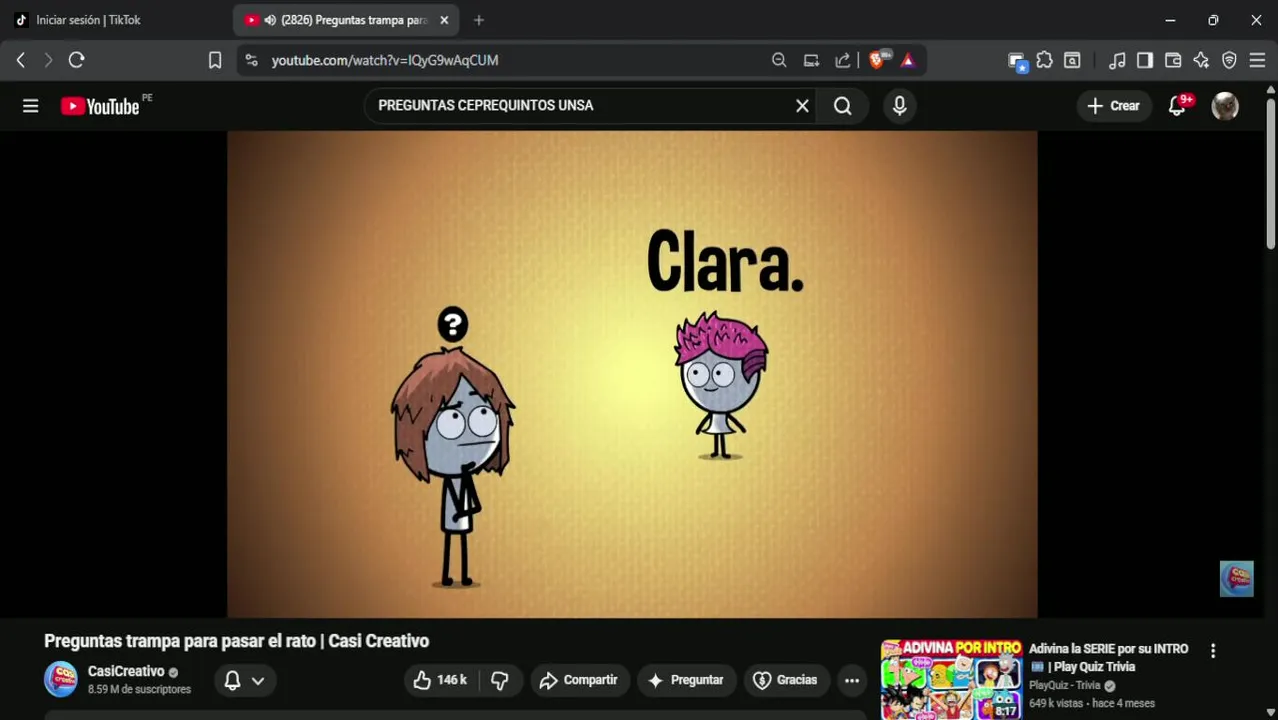1278x720 pixels.
Task: Close the YouTube tab
Action: (444, 20)
